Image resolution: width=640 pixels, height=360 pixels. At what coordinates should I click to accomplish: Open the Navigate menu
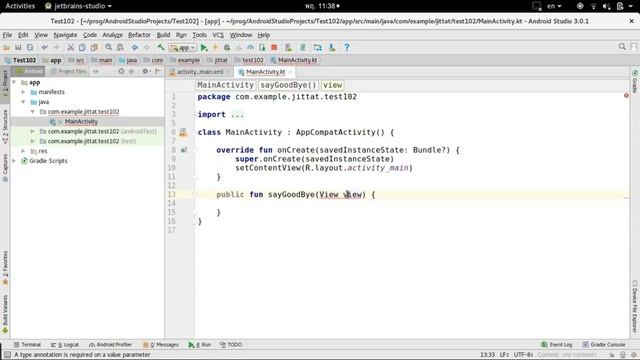tap(65, 35)
